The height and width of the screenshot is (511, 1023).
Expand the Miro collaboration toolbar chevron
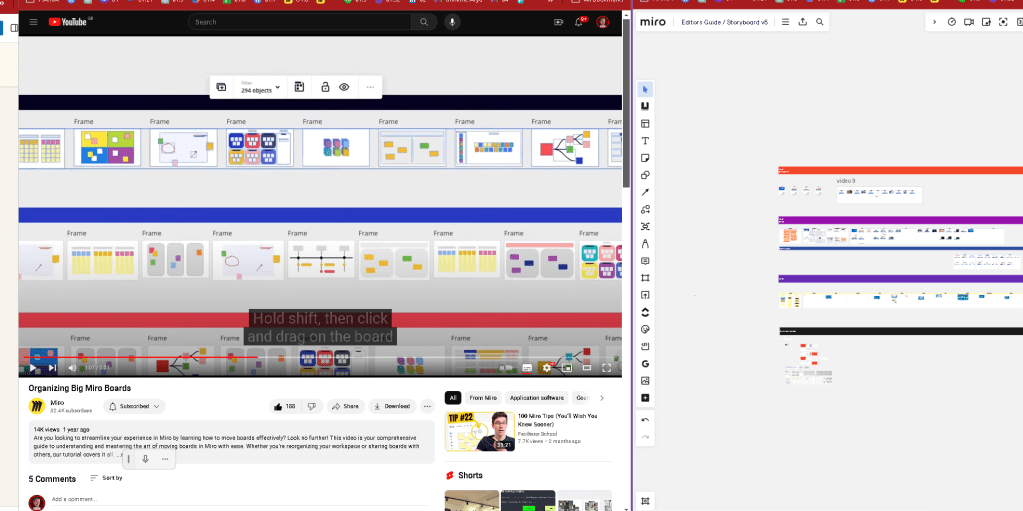934,22
